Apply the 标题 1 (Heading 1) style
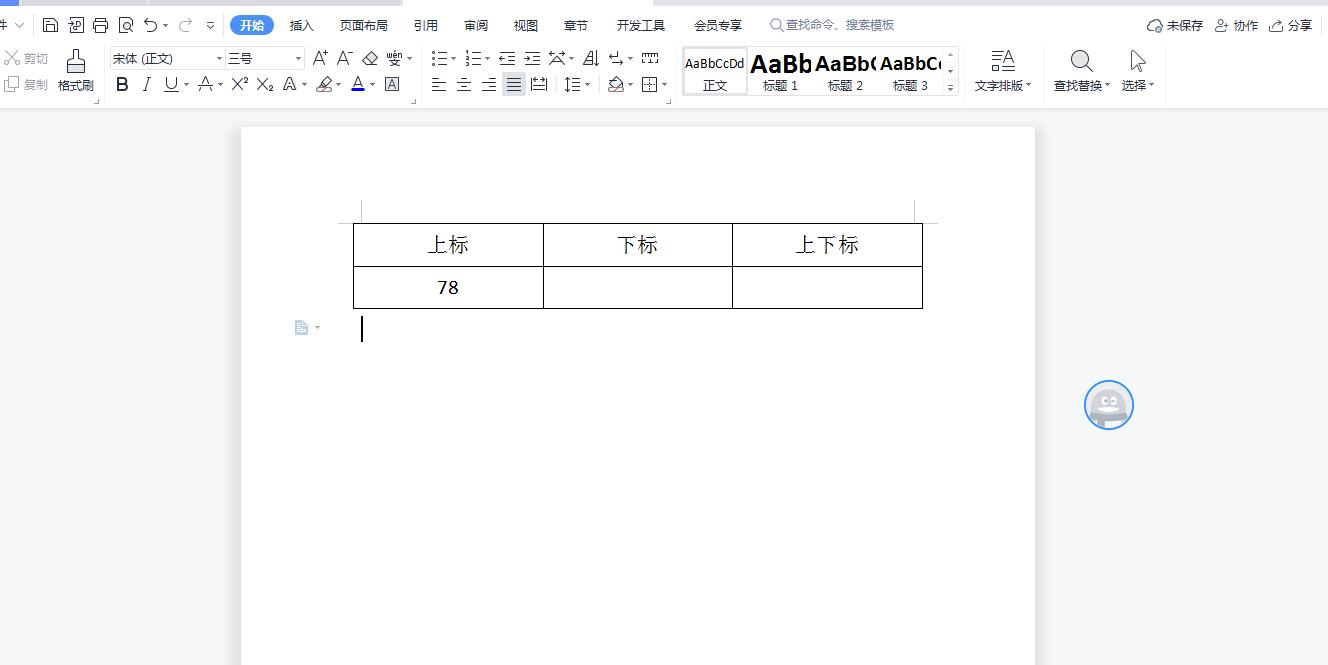Screen dimensions: 1328x665 781,71
